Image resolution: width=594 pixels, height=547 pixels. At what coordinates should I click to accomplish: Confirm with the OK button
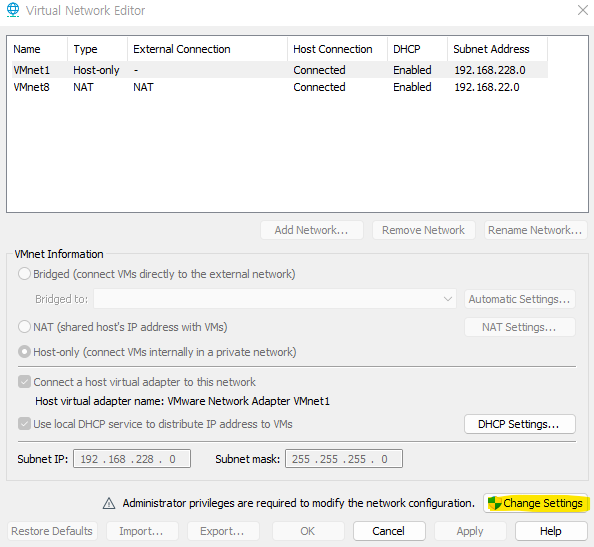pyautogui.click(x=308, y=531)
